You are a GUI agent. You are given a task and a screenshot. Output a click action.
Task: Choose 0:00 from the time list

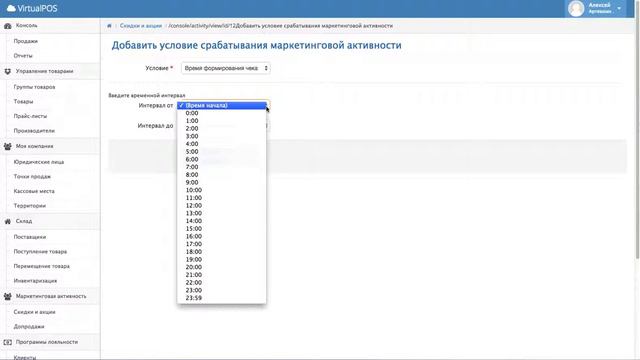click(222, 113)
